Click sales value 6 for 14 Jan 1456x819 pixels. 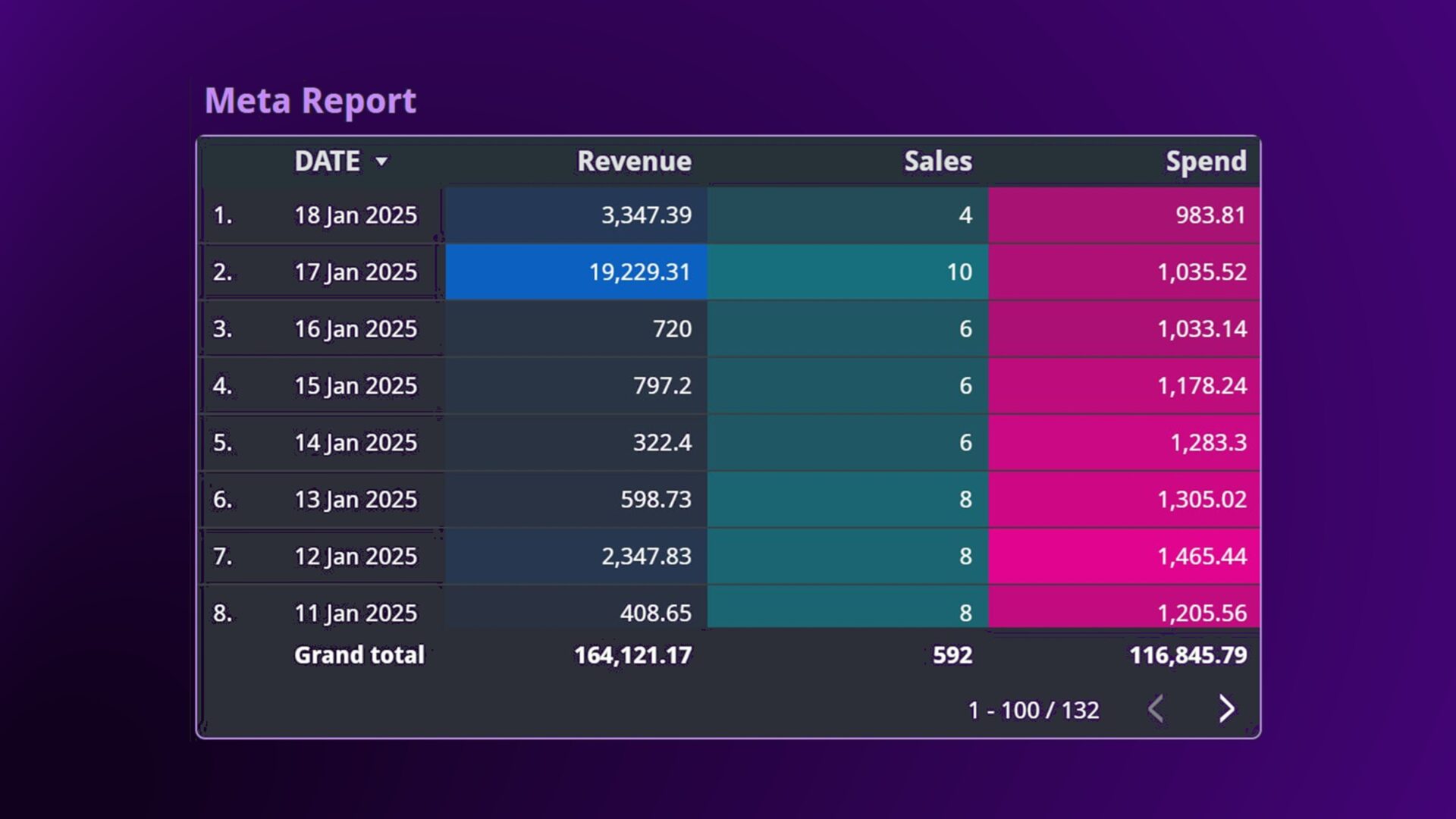click(965, 443)
